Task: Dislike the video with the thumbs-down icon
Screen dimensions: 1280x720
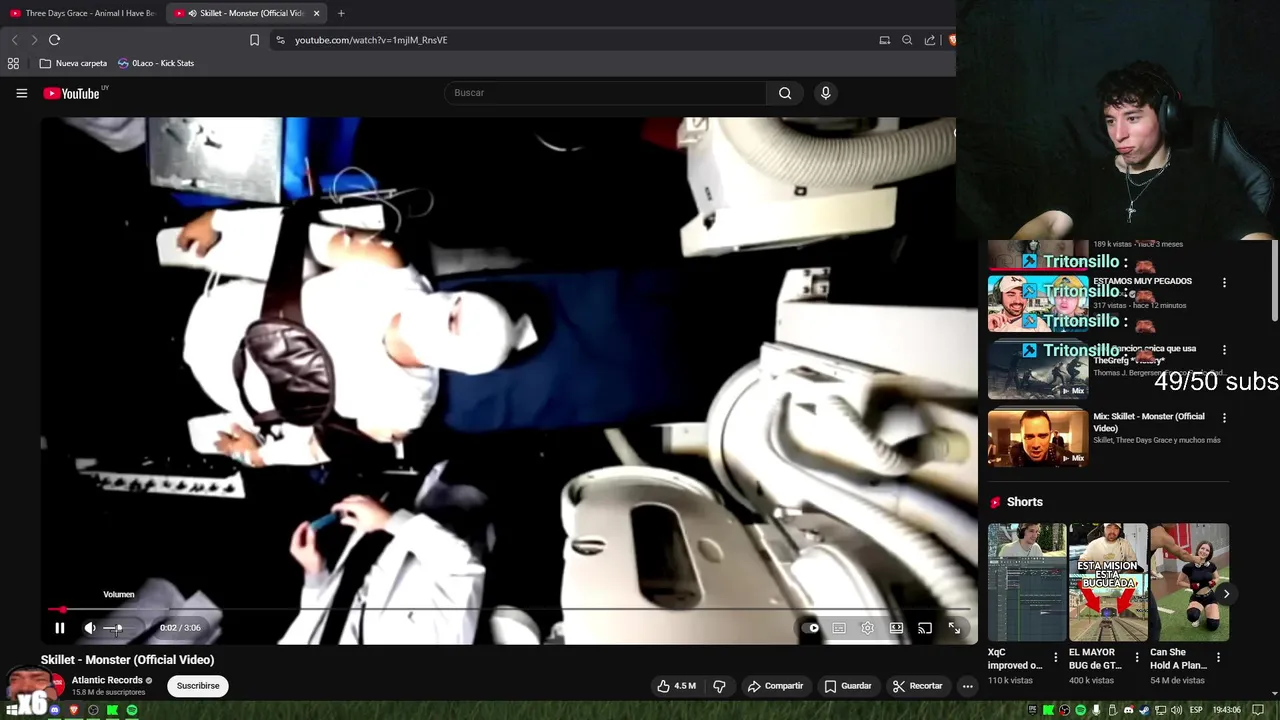Action: point(719,686)
